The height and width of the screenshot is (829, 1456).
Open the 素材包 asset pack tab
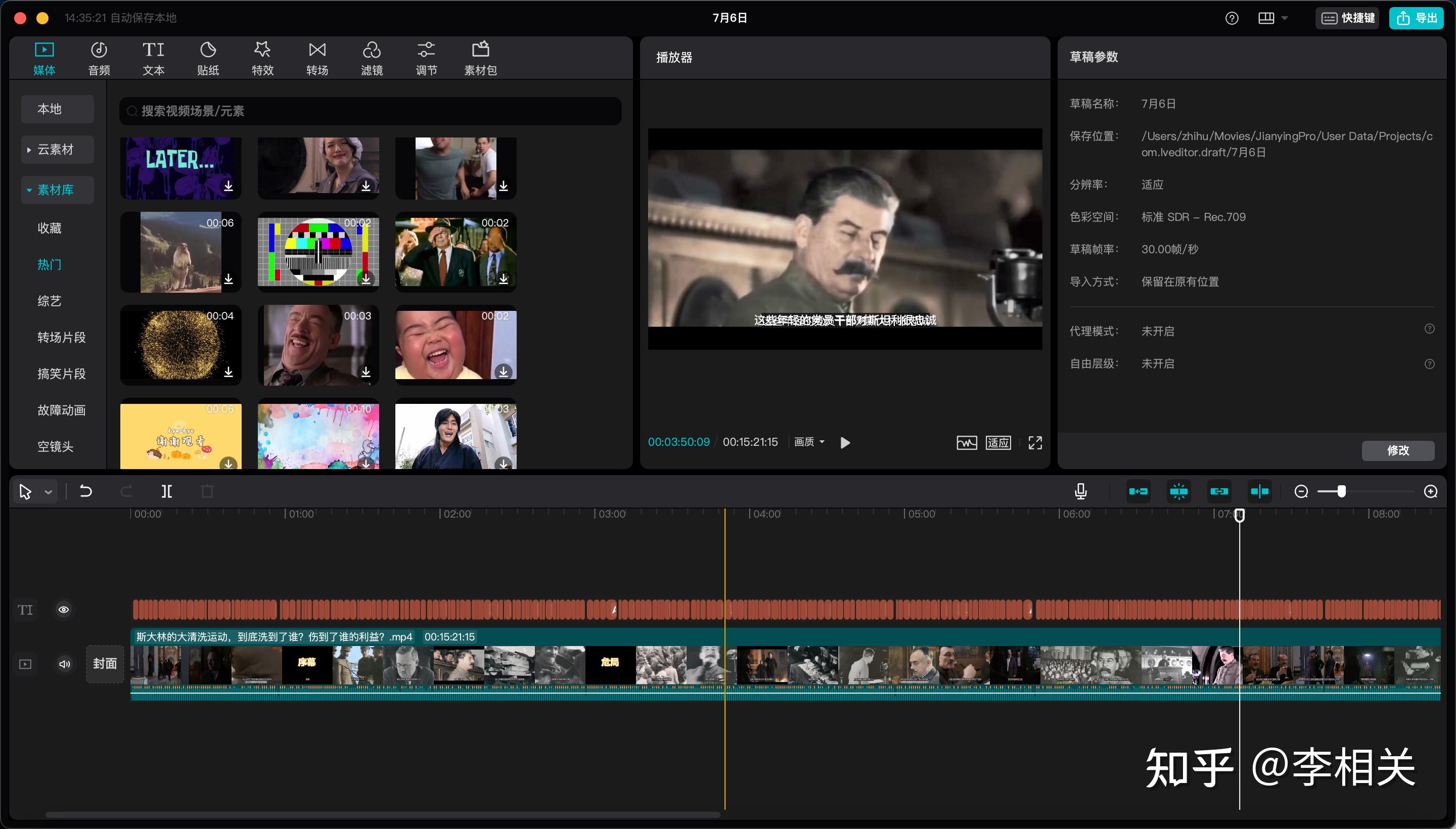pos(481,58)
